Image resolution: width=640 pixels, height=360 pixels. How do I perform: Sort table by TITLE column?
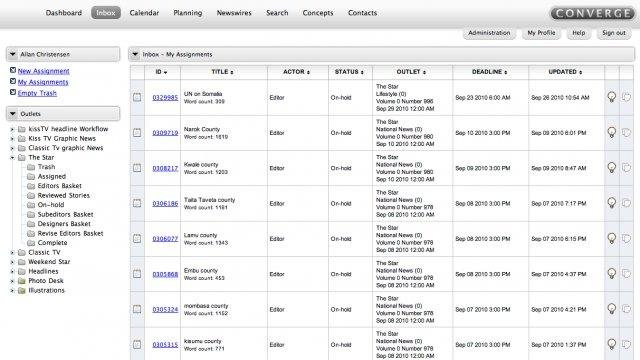[x=222, y=72]
